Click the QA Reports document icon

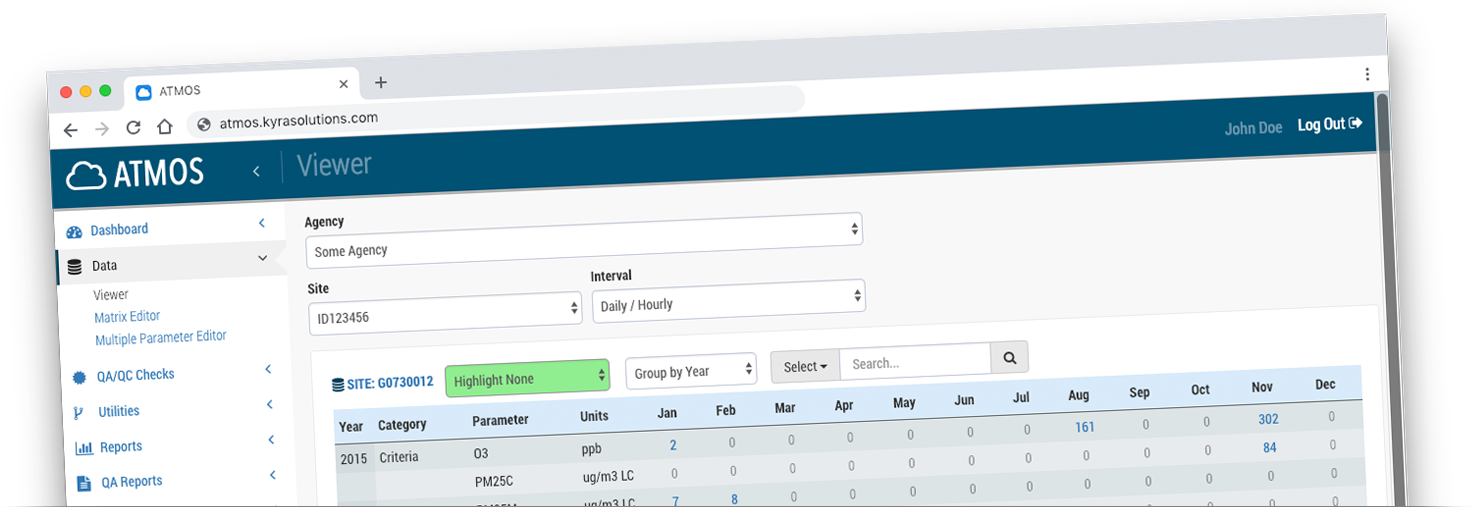tap(84, 484)
